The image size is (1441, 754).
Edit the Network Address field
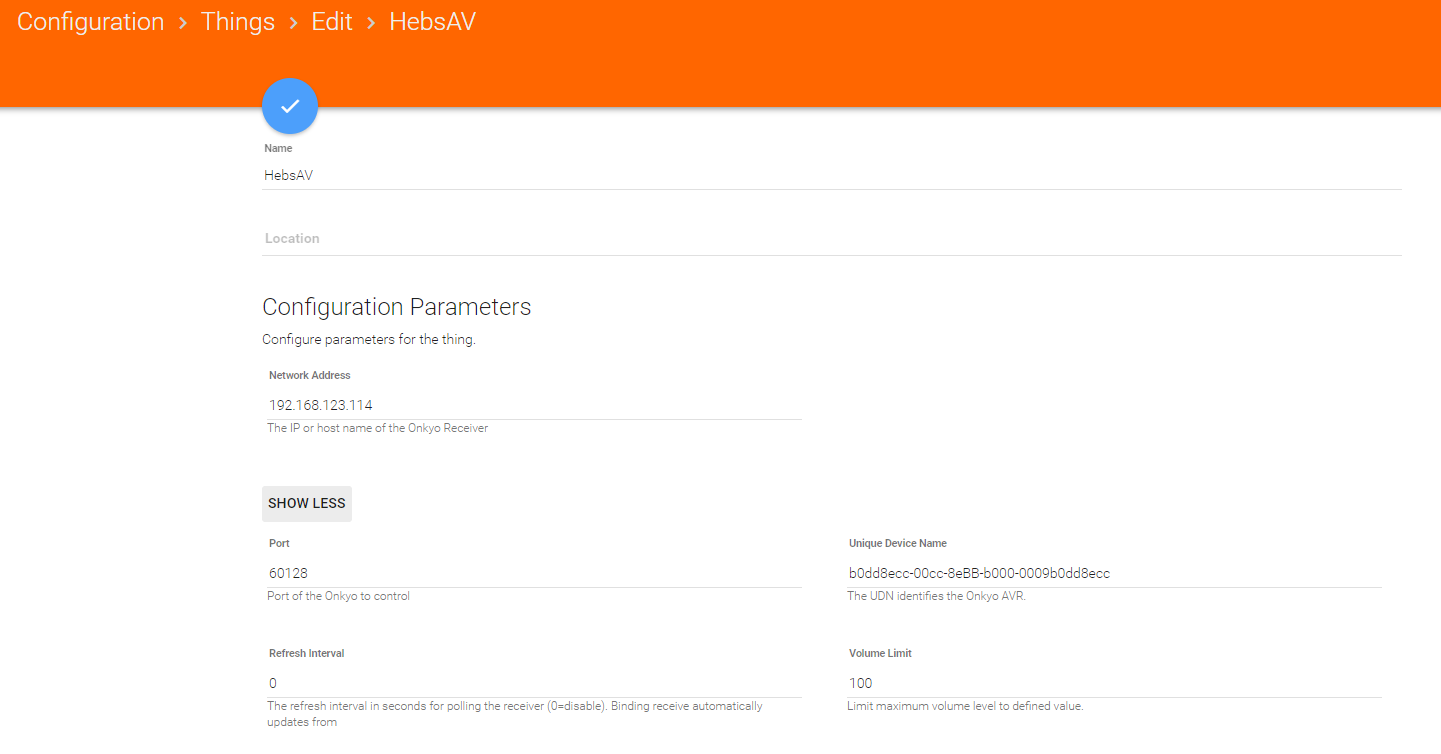534,405
